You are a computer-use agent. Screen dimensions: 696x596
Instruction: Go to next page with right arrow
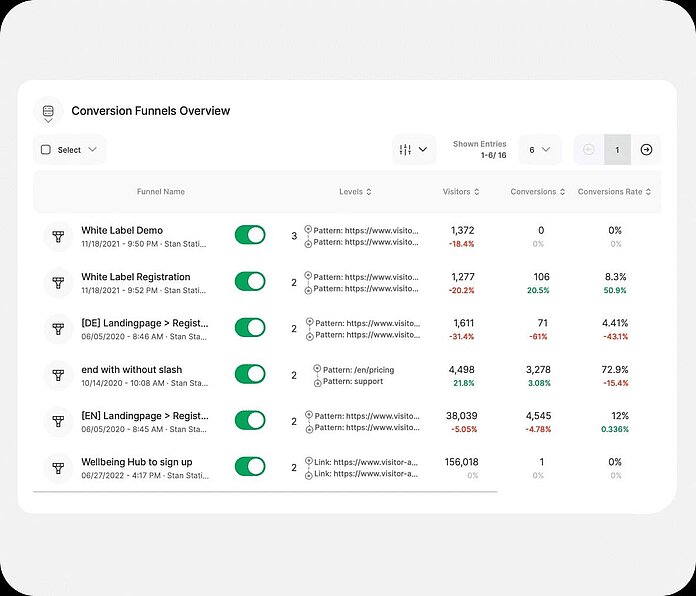pyautogui.click(x=646, y=150)
